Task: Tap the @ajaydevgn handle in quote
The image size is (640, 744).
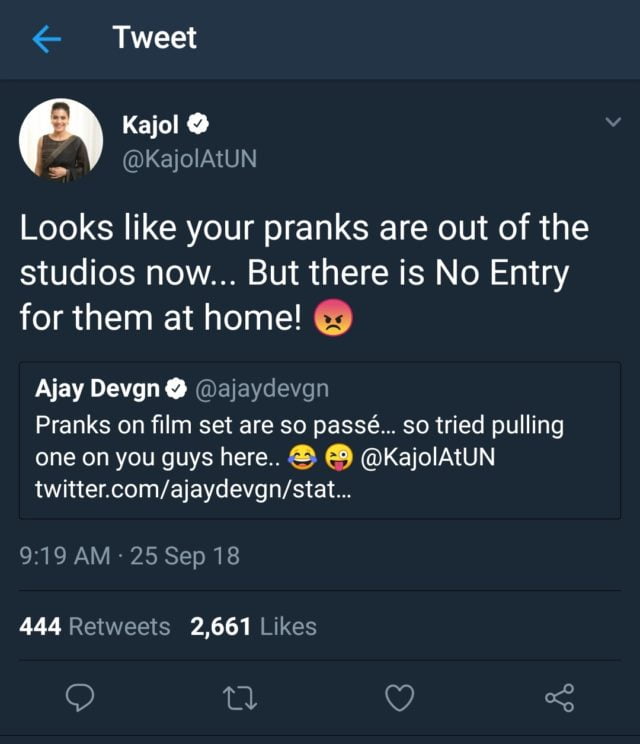Action: pos(261,389)
